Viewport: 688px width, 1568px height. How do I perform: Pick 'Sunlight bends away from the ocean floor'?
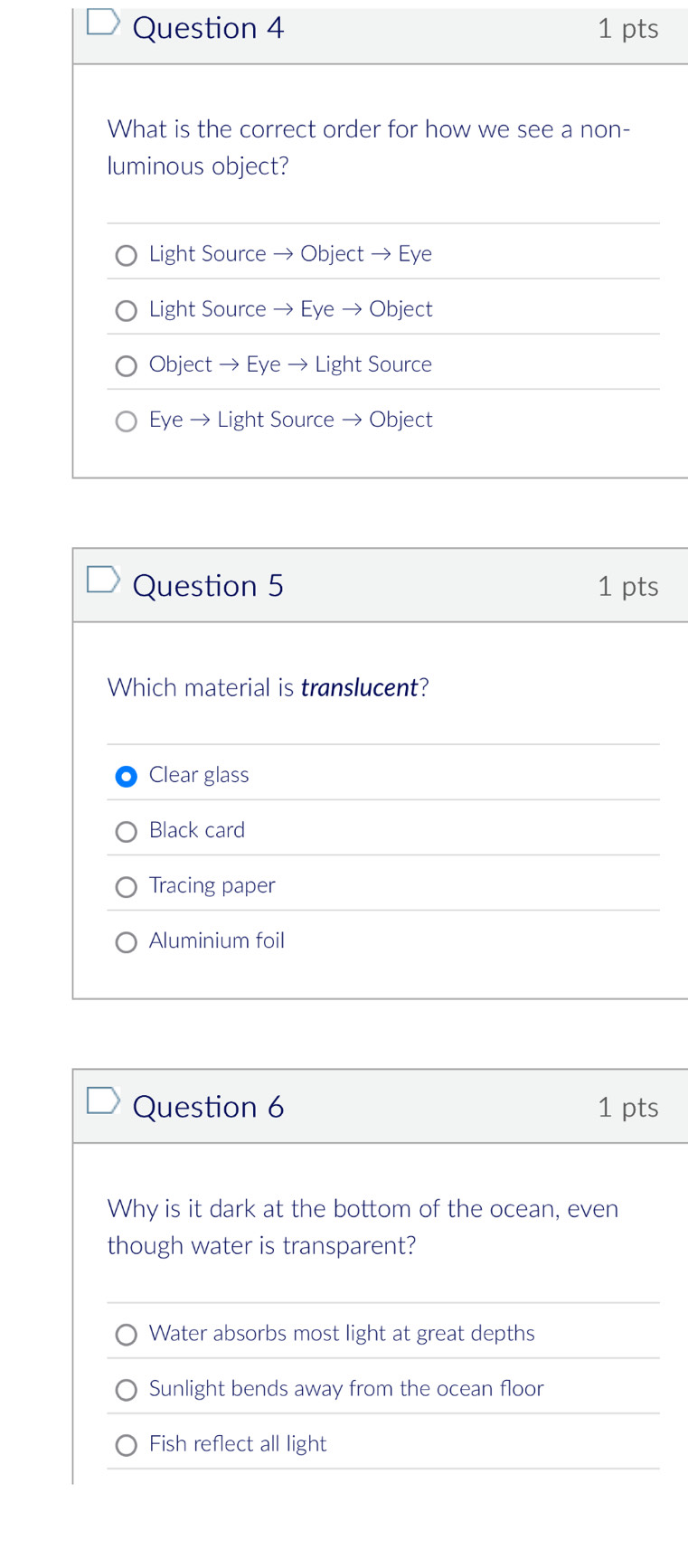127,1390
